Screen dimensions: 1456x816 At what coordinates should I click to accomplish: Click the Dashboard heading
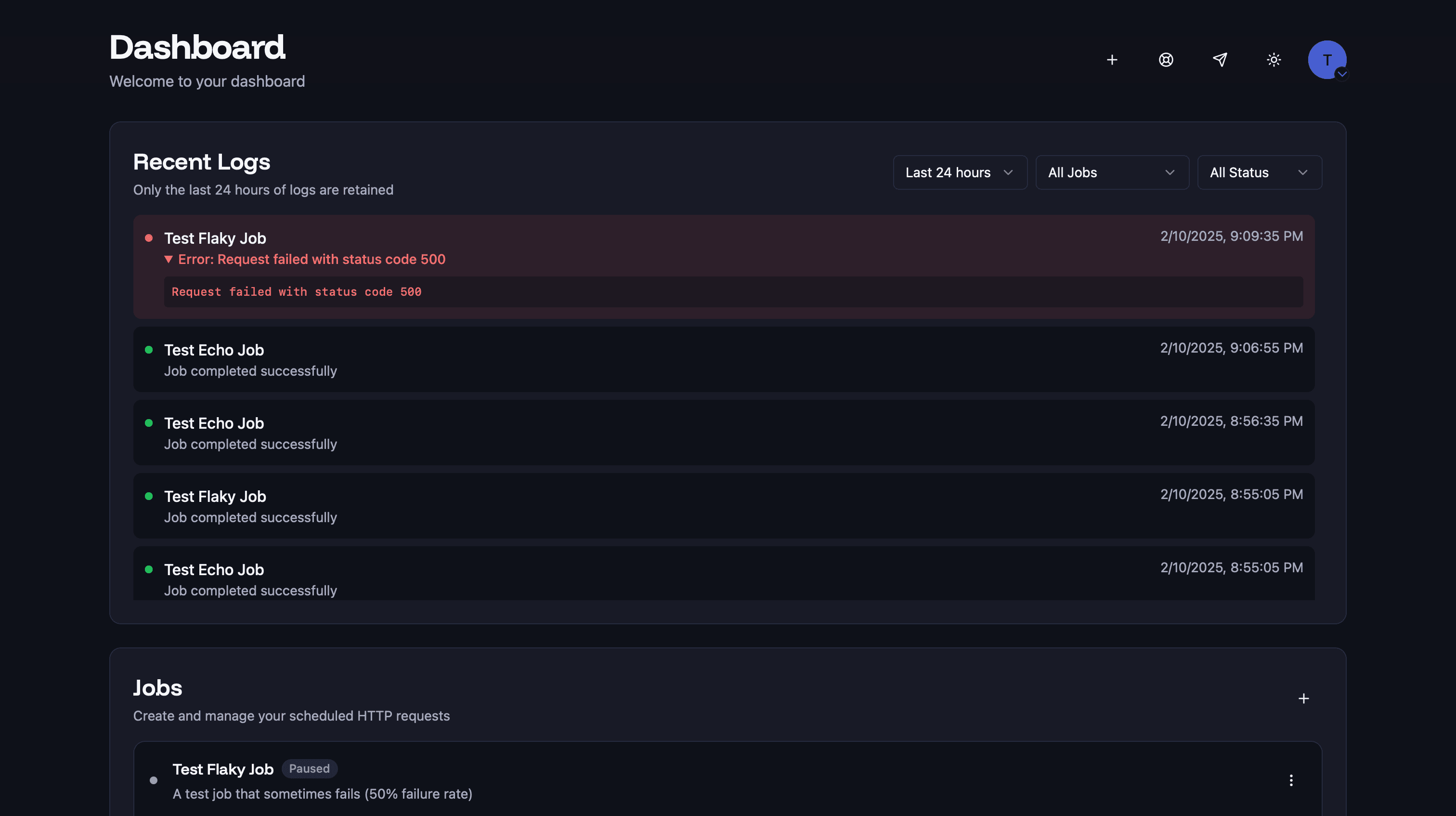197,47
